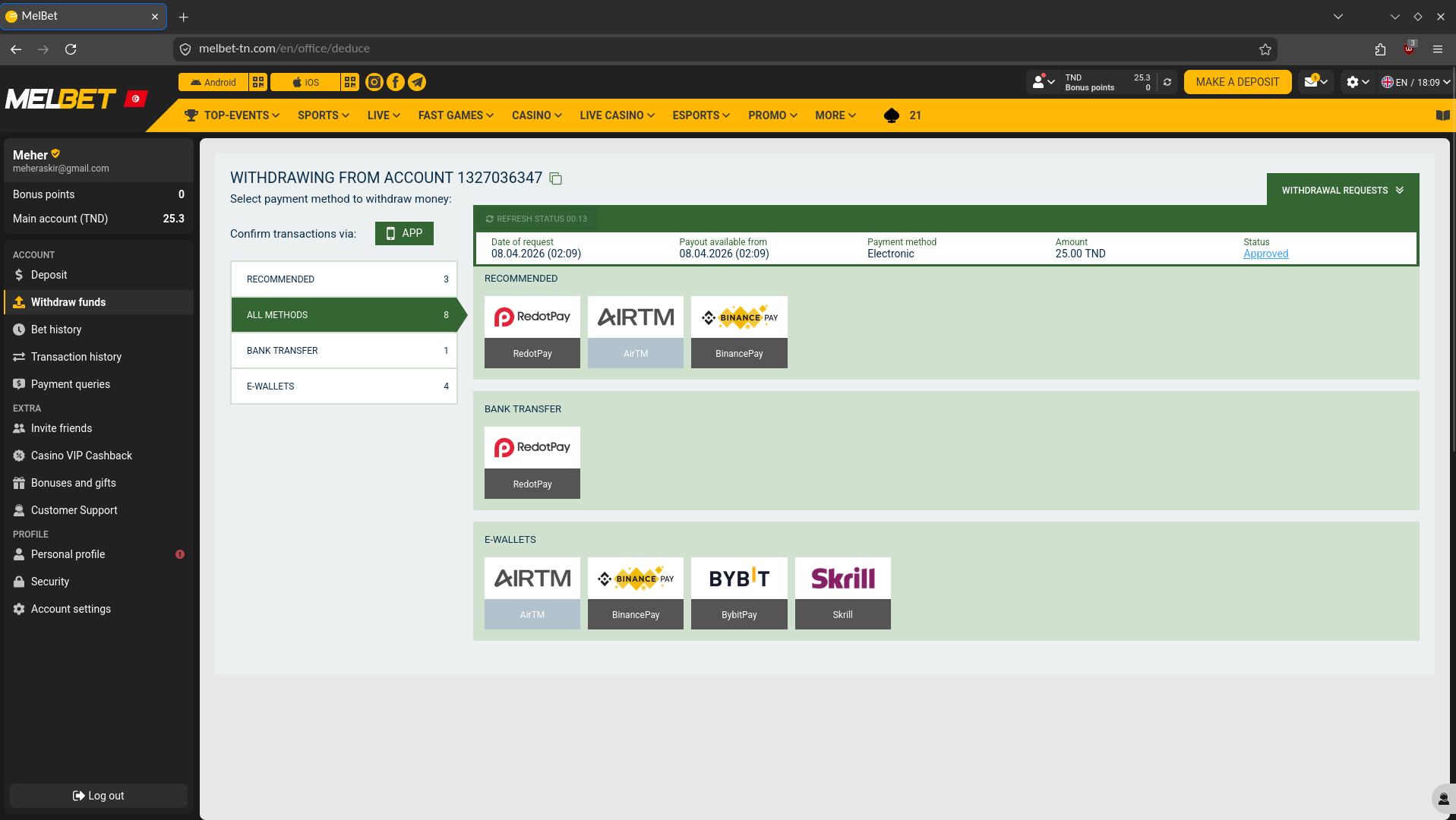Viewport: 1456px width, 820px height.
Task: Refresh the TND balance icon
Action: coord(1167,82)
